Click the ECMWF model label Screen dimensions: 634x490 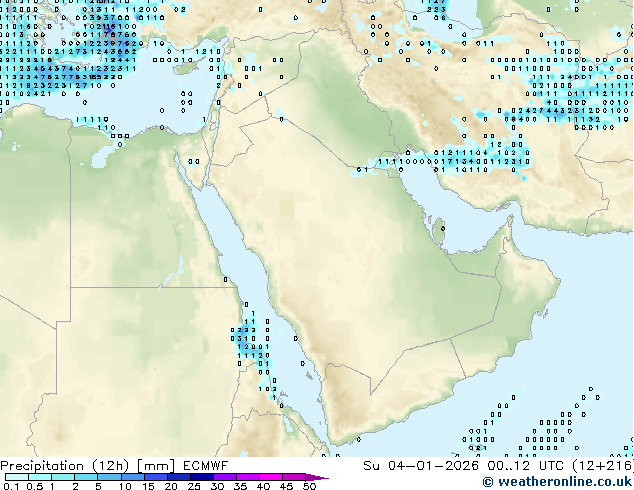point(205,466)
